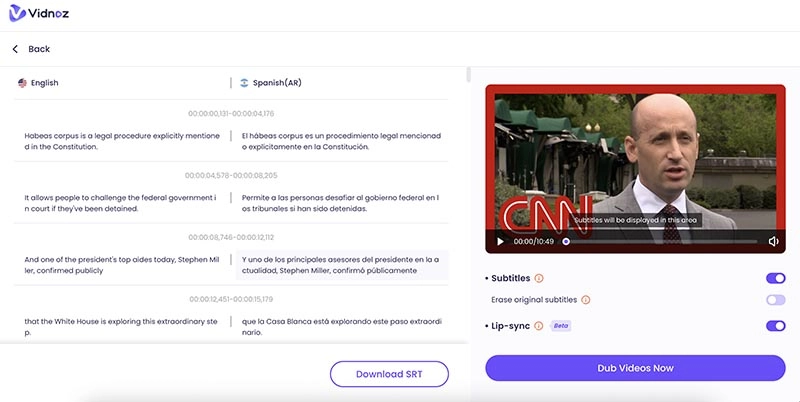Go back using the Back arrow

(x=16, y=49)
